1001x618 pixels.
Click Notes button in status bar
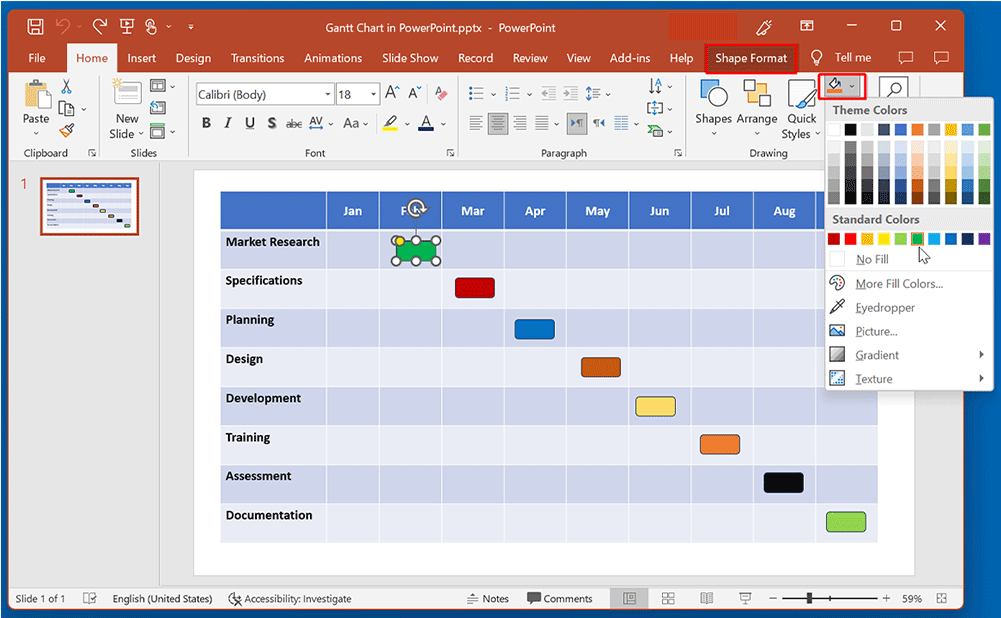coord(488,598)
